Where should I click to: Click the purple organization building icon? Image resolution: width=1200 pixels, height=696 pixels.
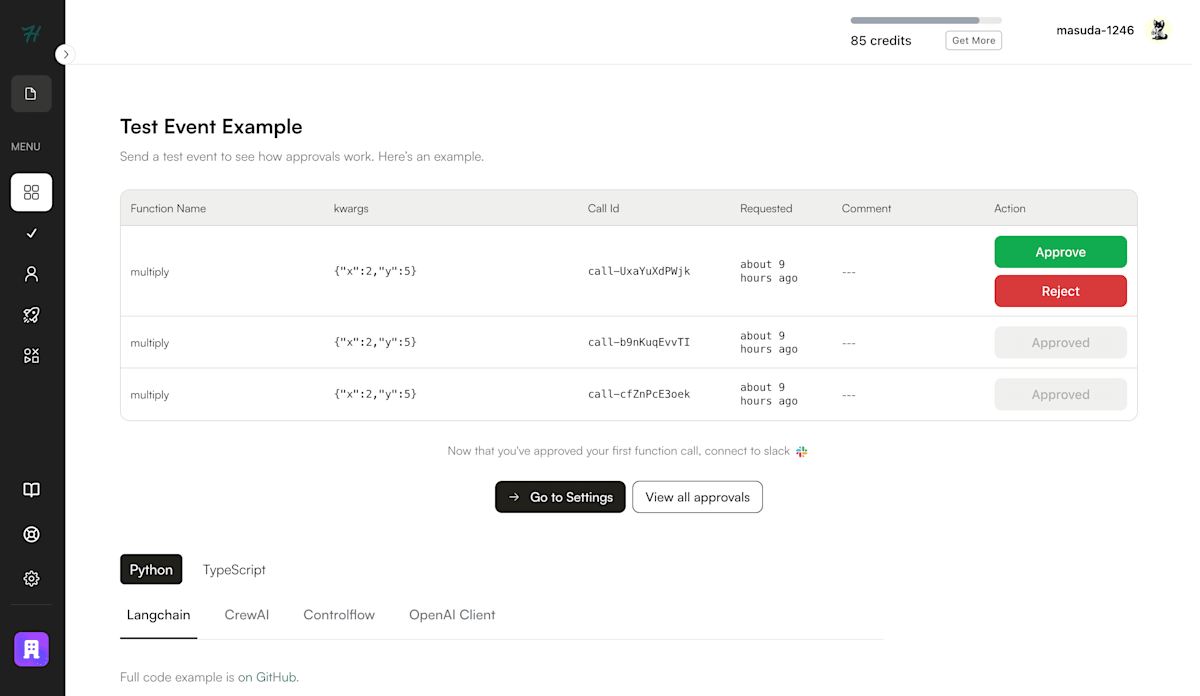tap(31, 649)
